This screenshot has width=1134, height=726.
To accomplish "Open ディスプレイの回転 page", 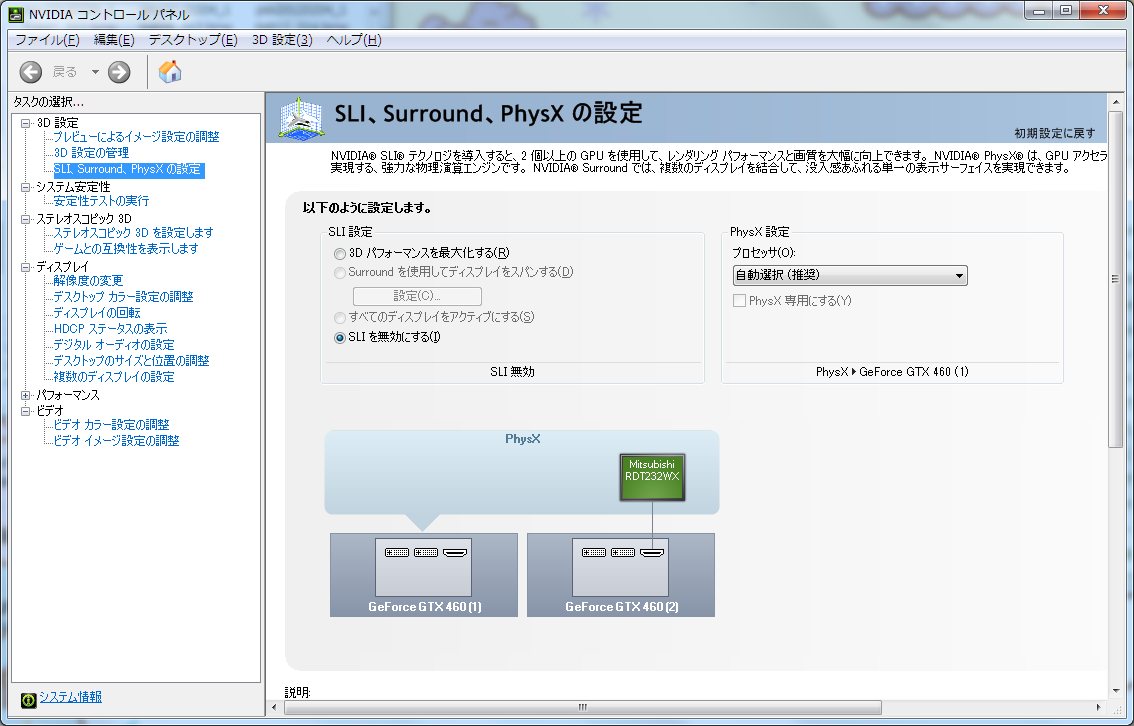I will (97, 312).
